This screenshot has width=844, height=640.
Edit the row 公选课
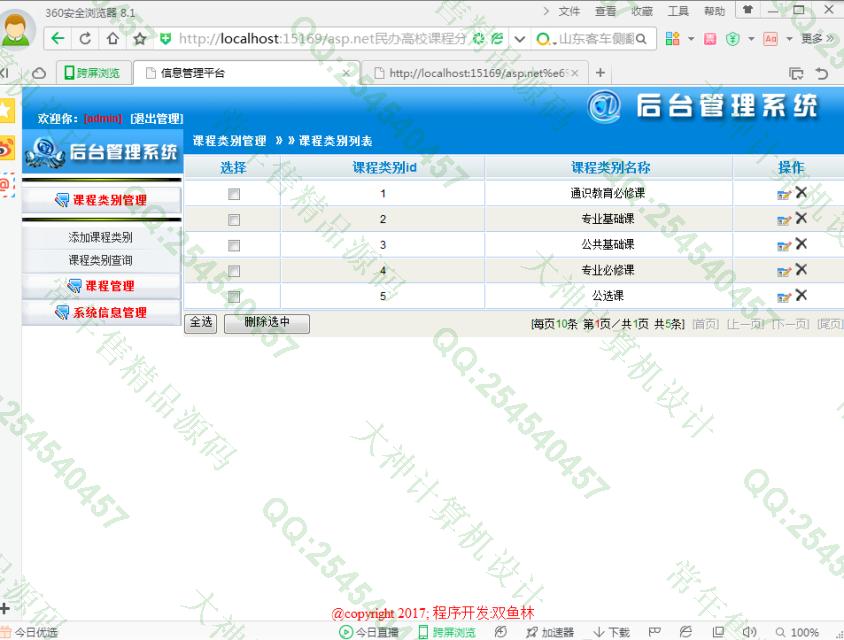click(x=784, y=297)
